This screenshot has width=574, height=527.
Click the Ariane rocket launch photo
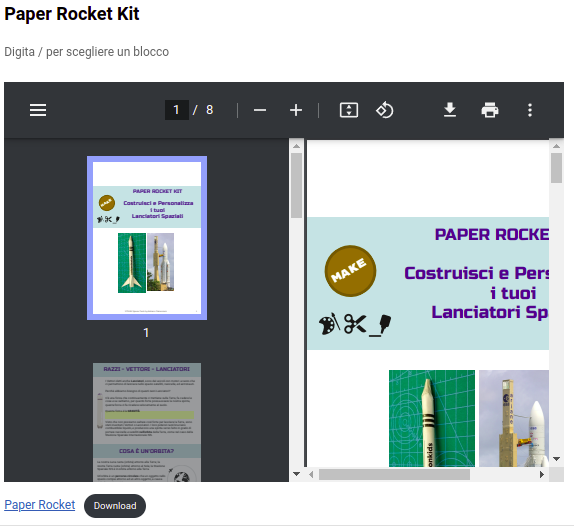tap(514, 418)
